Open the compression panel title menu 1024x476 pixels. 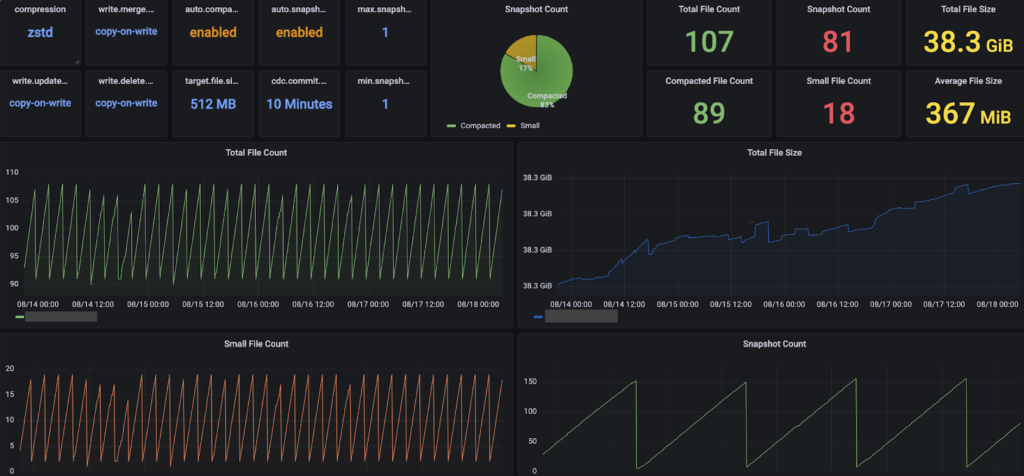coord(40,9)
